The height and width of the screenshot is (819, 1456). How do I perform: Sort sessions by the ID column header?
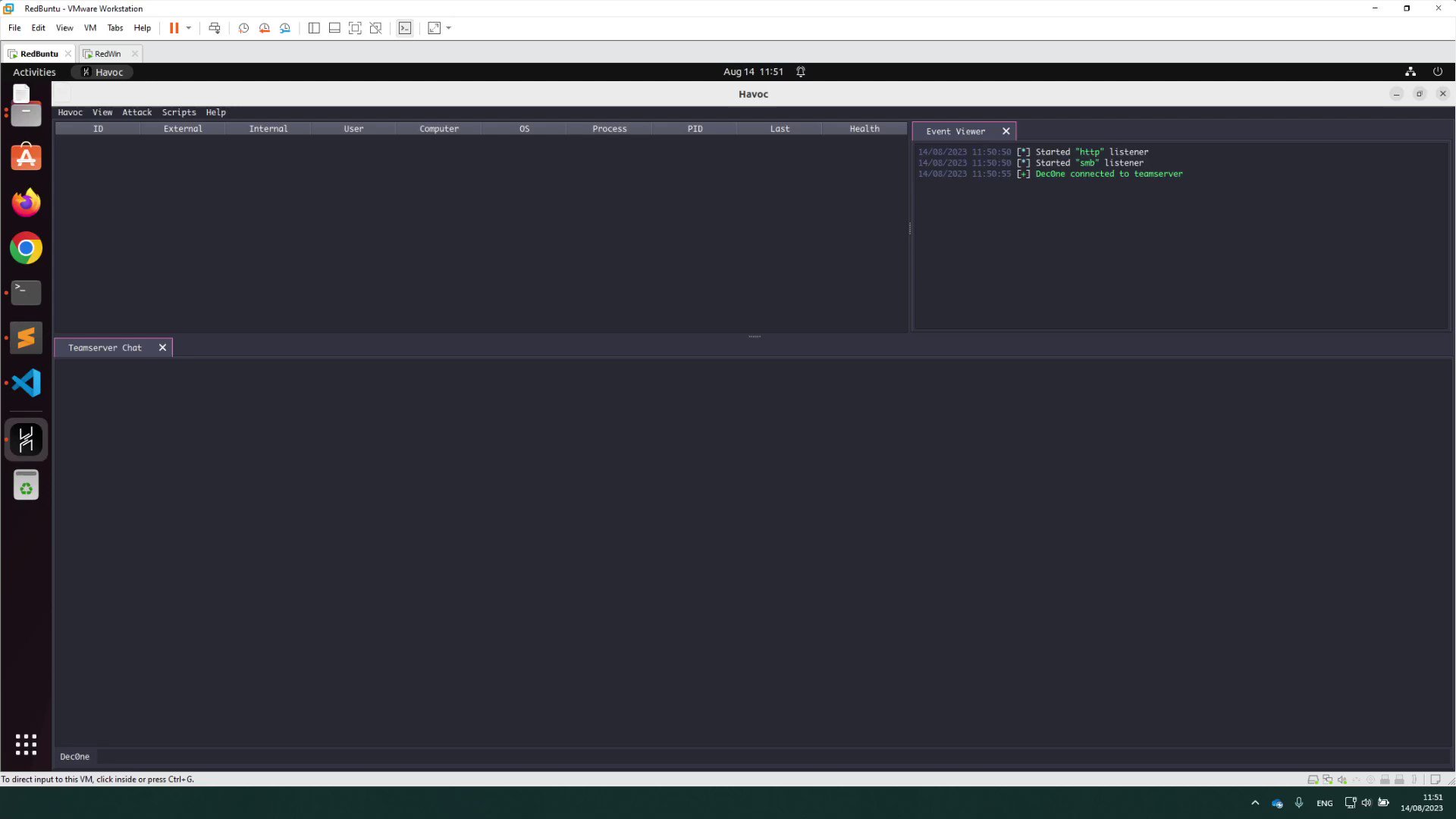point(98,129)
